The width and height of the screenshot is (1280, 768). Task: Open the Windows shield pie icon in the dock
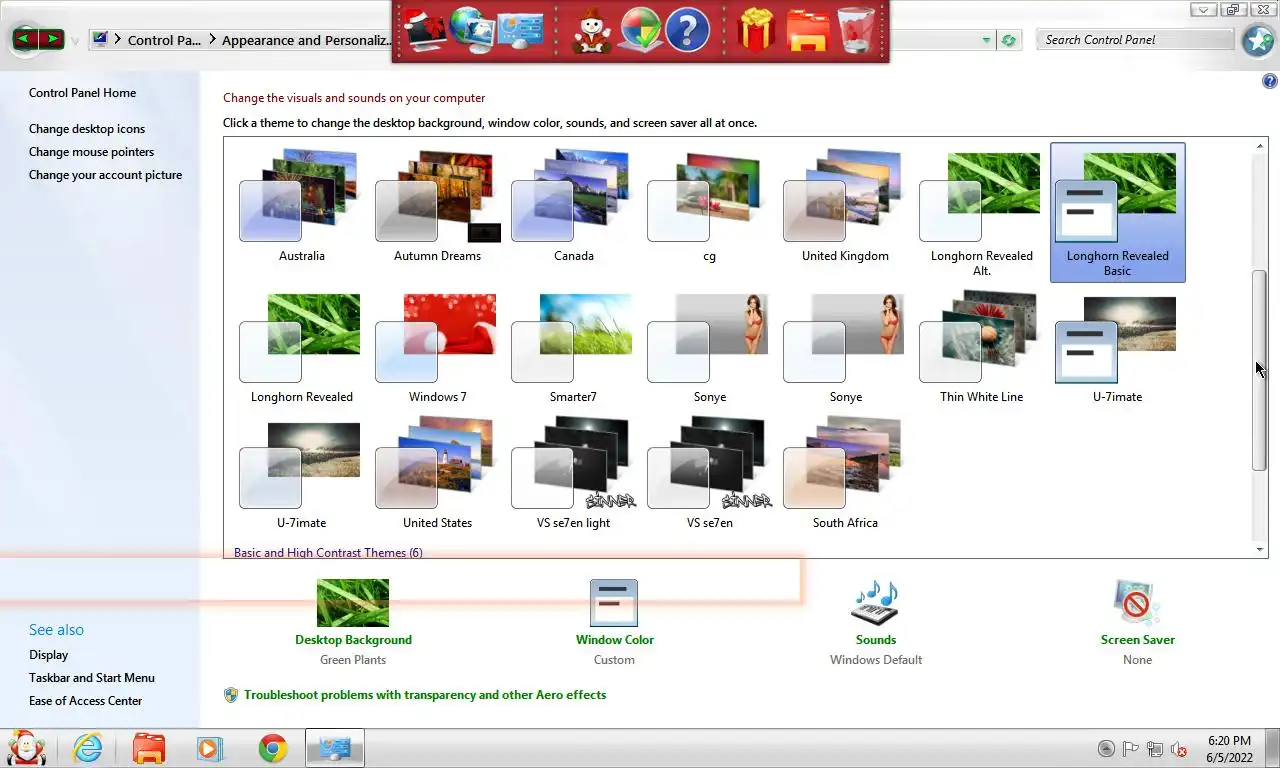coord(640,30)
